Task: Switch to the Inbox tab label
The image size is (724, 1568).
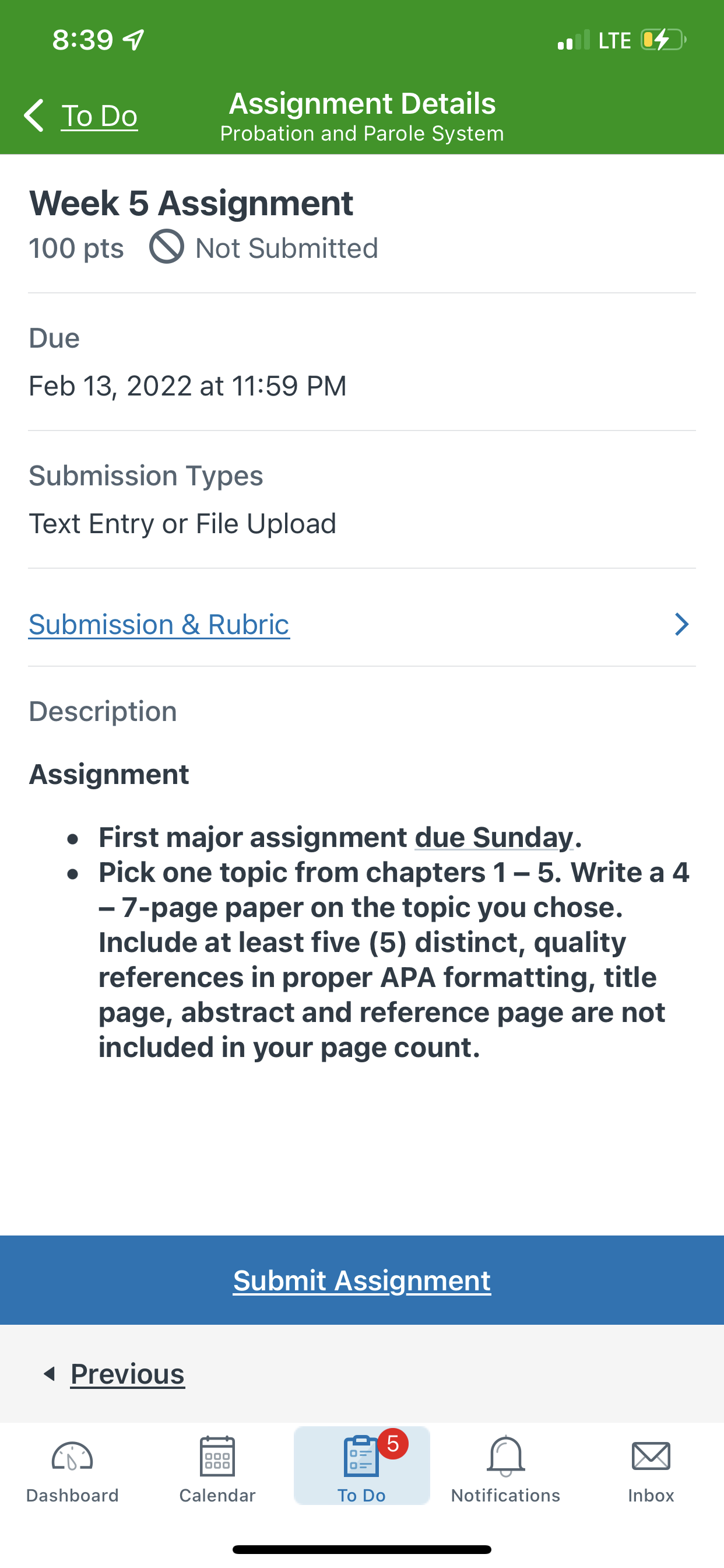Action: coord(651,1495)
